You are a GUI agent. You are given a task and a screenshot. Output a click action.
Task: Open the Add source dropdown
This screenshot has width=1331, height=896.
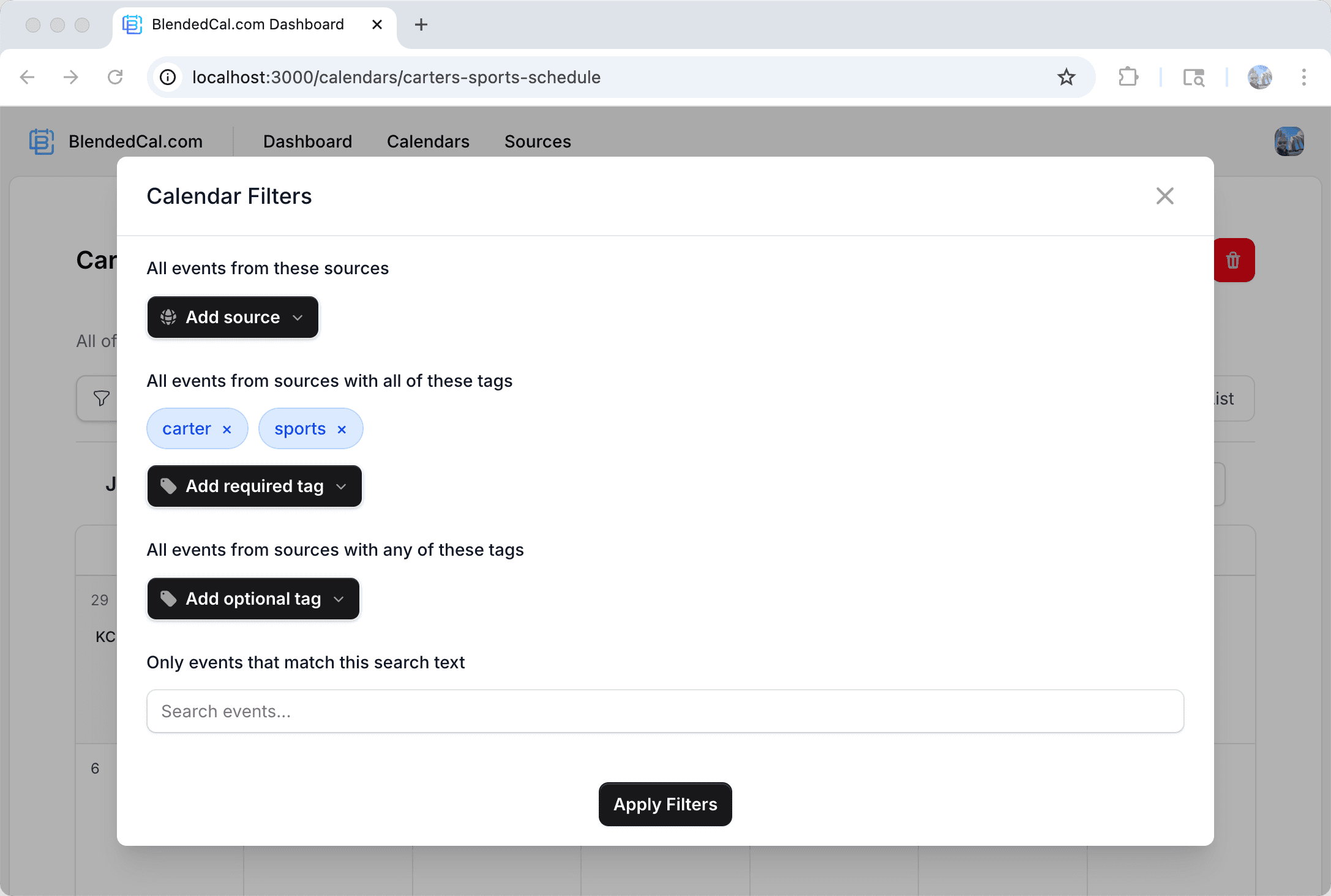click(x=233, y=317)
